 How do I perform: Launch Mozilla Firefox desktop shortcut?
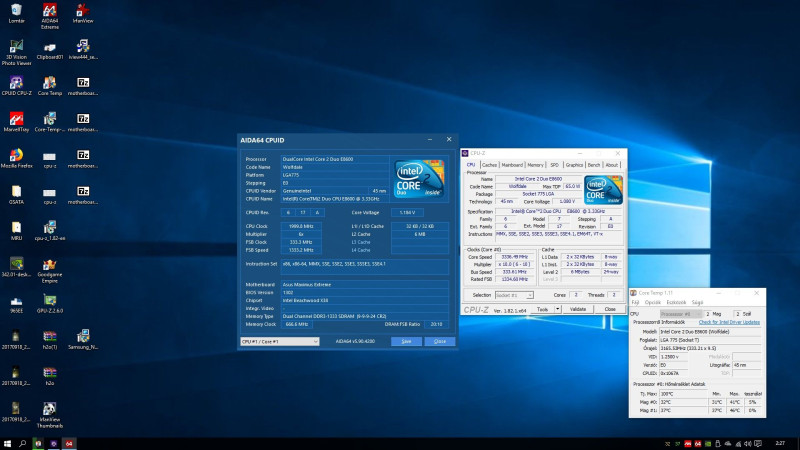pos(16,158)
